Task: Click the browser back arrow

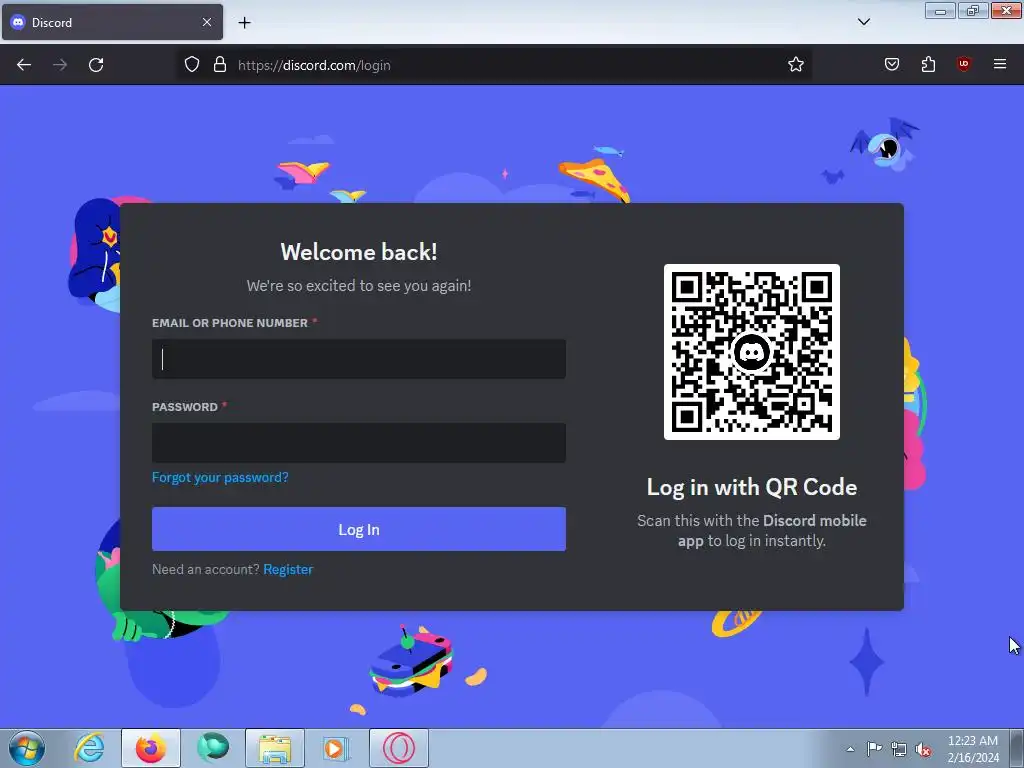Action: coord(24,65)
